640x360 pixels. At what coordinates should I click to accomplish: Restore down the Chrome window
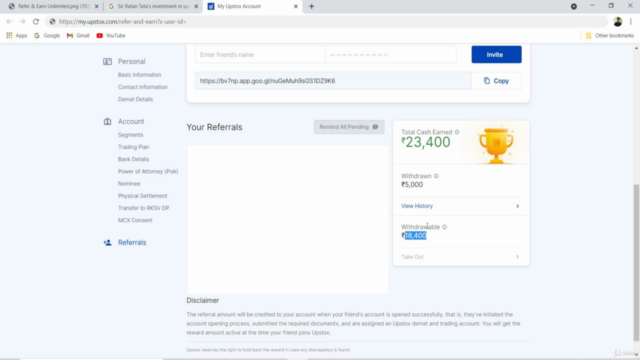[x=611, y=6]
